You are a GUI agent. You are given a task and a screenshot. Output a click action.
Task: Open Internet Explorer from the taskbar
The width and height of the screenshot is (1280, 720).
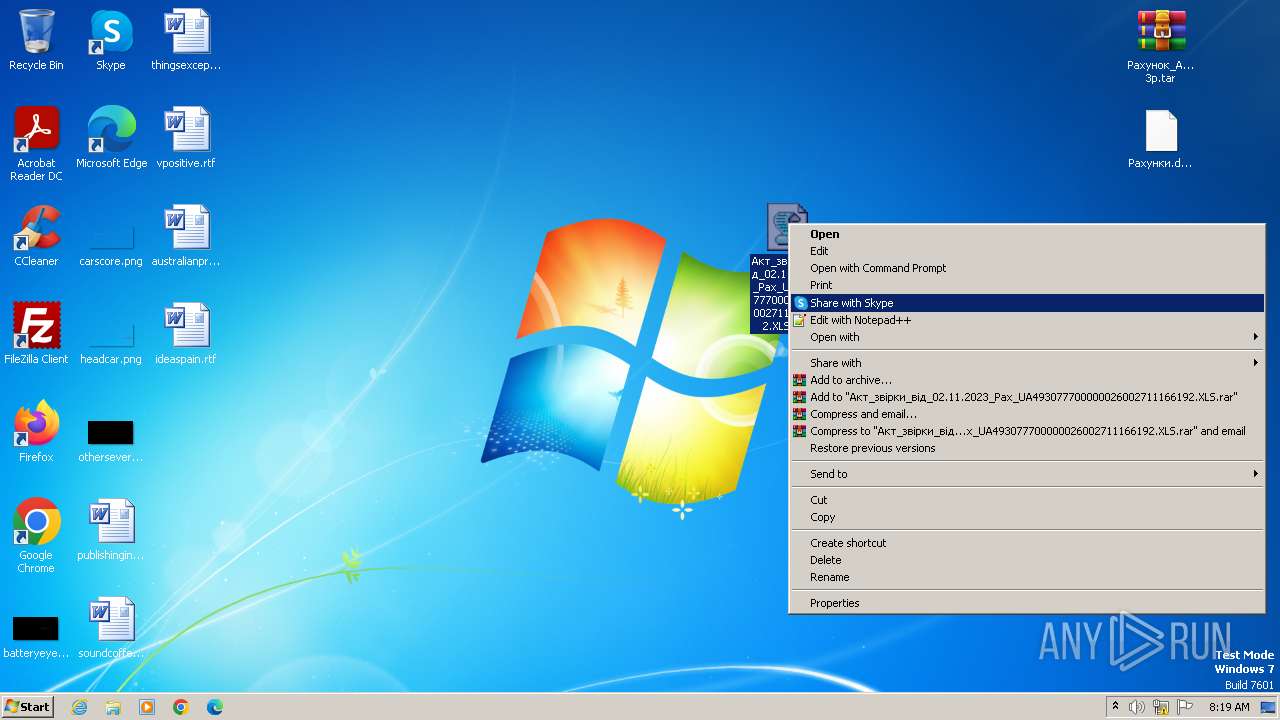tap(79, 707)
